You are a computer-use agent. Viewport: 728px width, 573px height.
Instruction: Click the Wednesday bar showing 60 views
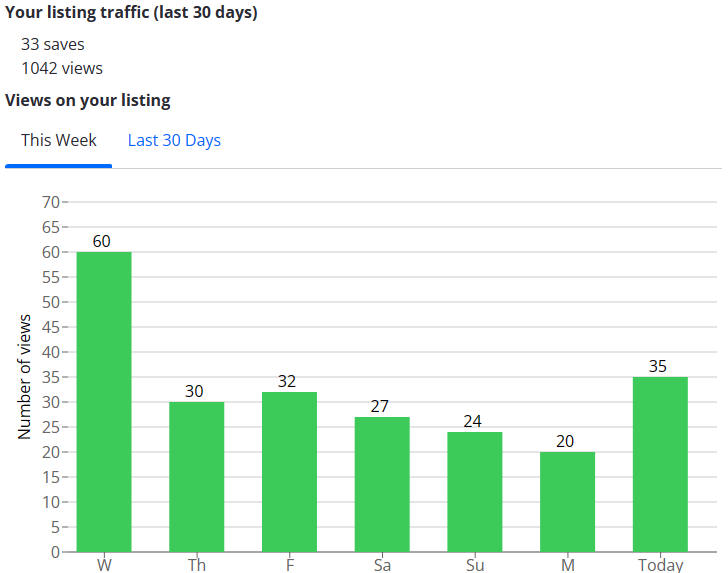click(104, 402)
